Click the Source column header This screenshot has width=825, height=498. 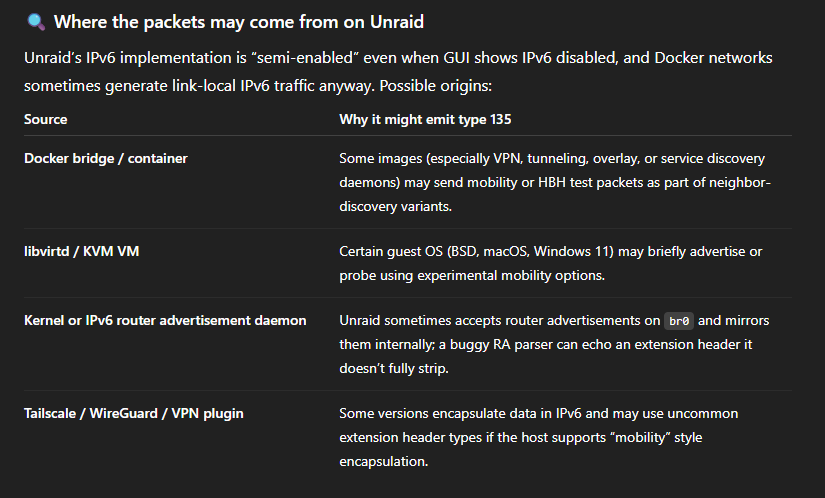click(46, 119)
